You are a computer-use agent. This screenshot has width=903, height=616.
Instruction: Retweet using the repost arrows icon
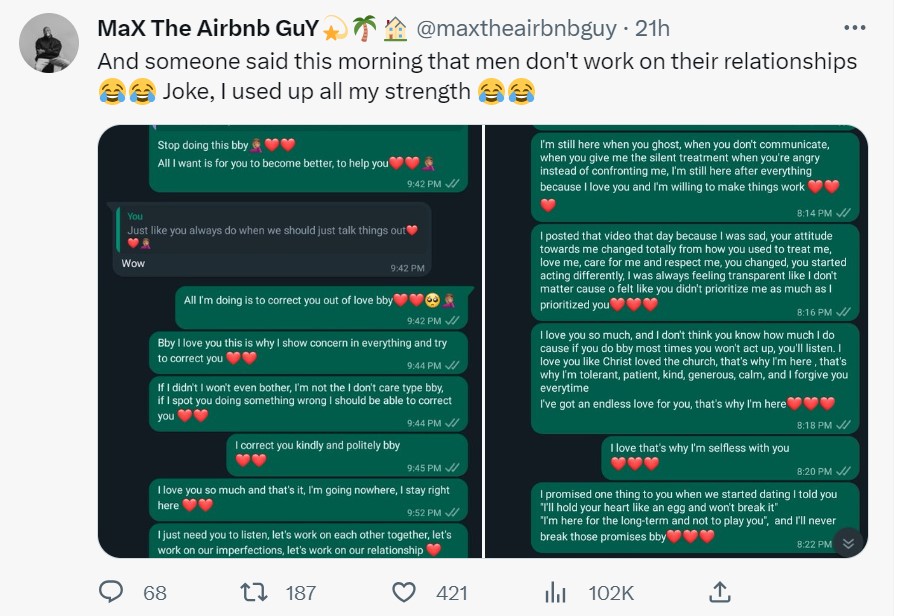(255, 592)
